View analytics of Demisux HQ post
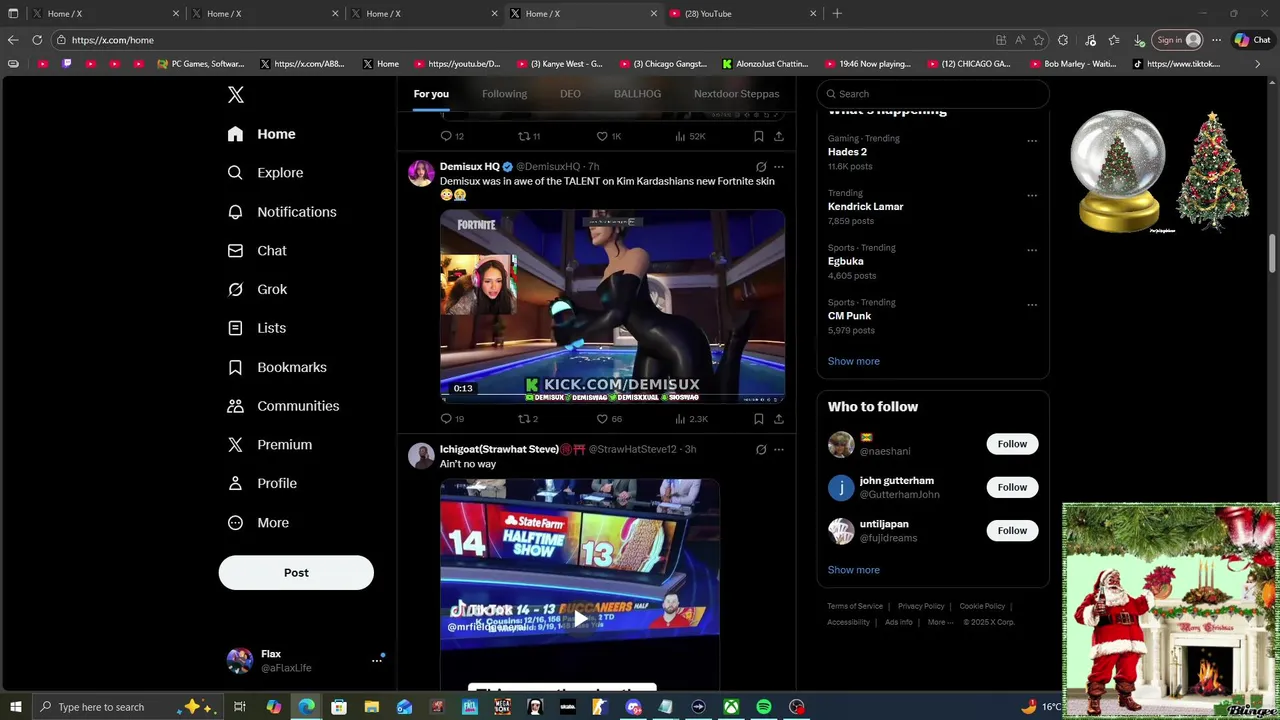The height and width of the screenshot is (720, 1280). coord(691,419)
